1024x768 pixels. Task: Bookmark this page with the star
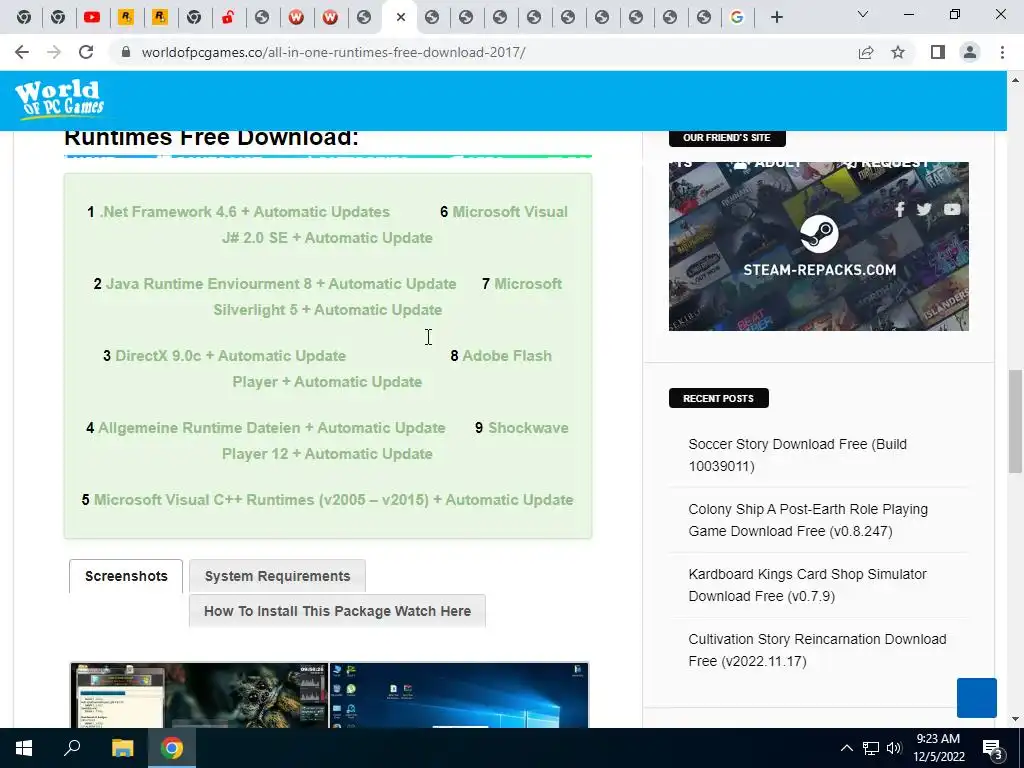pos(898,52)
